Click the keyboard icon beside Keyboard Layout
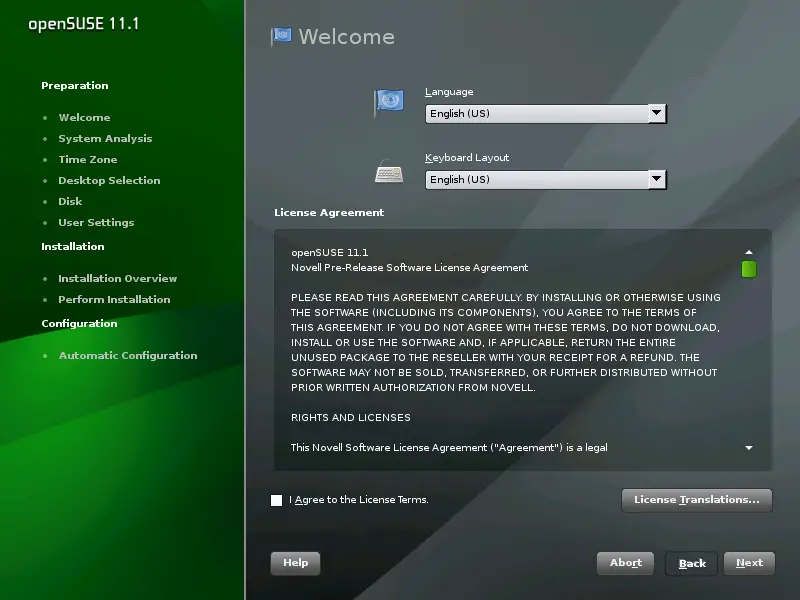 click(x=388, y=171)
